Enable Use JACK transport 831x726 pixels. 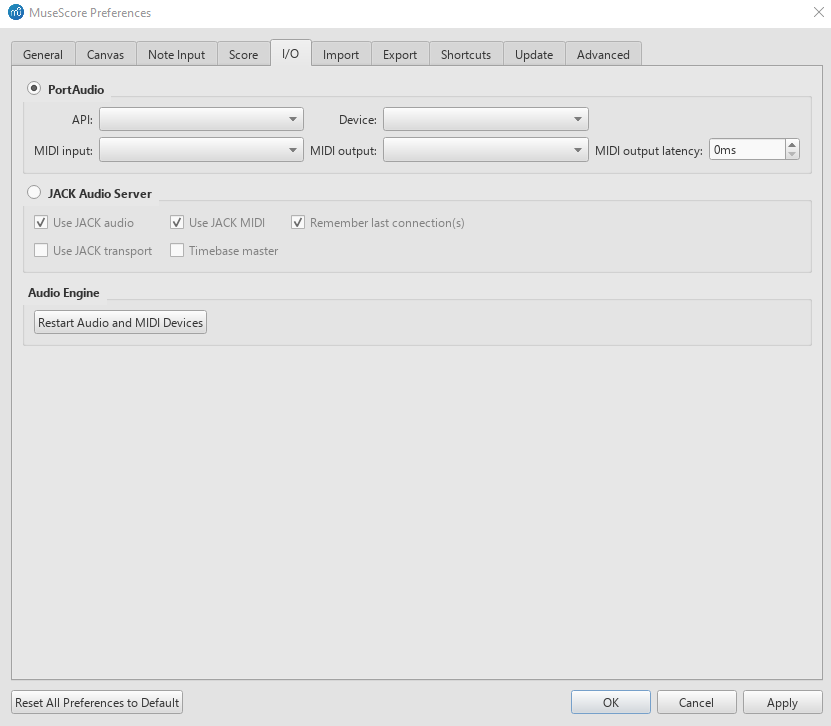click(x=41, y=250)
